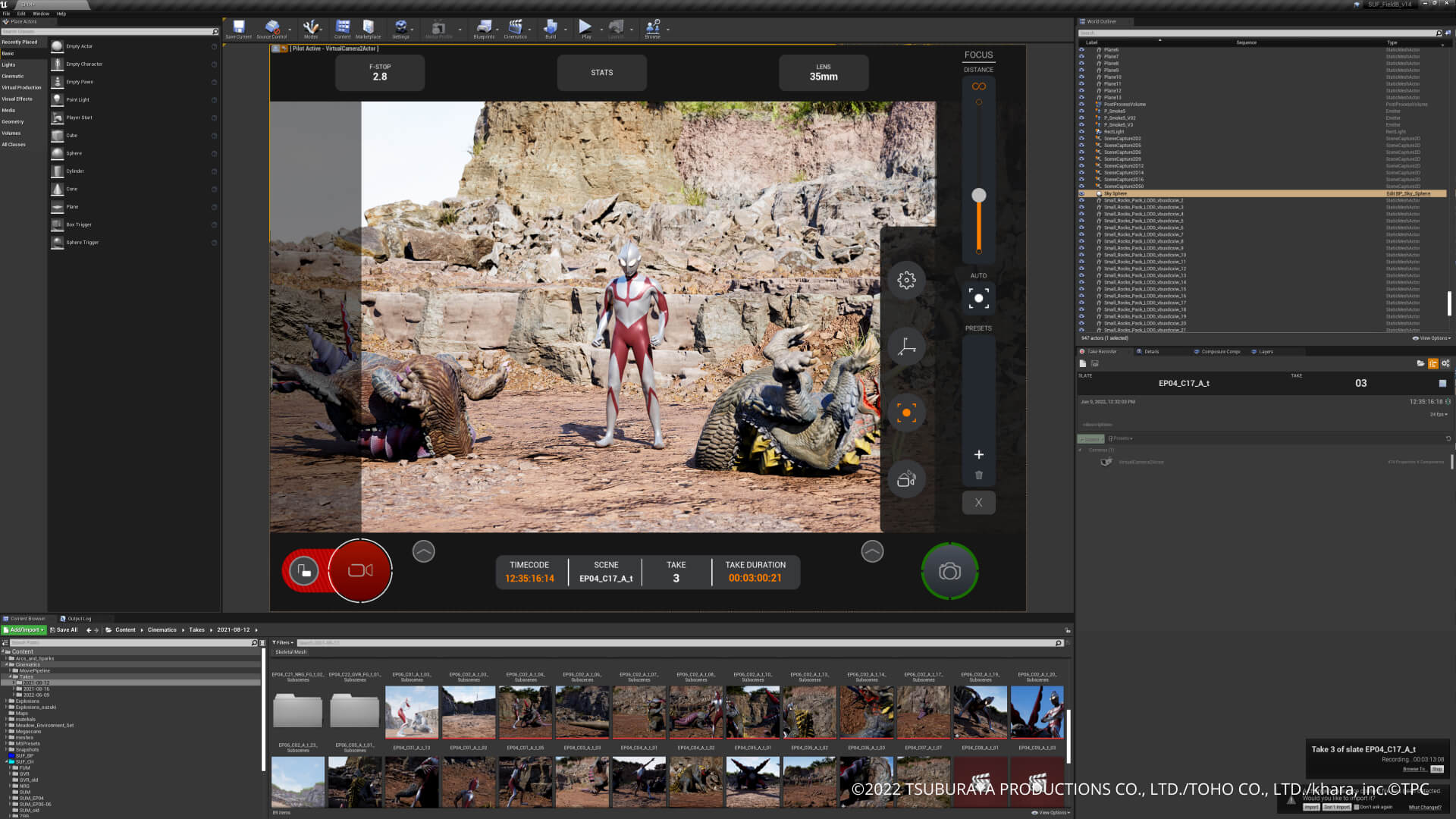Open the Modes toolbar icon

coord(311,29)
